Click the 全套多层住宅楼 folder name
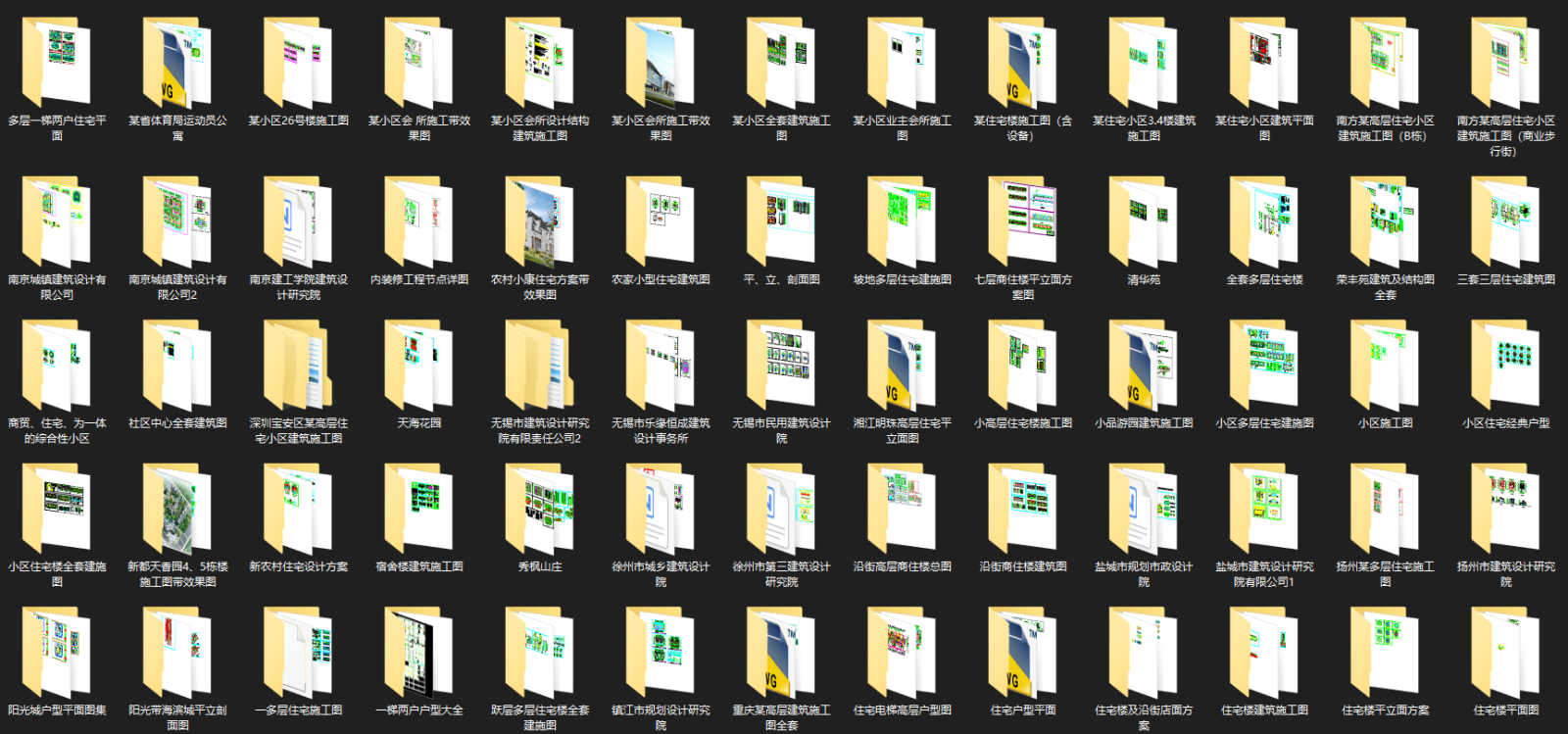1568x734 pixels. (1264, 279)
